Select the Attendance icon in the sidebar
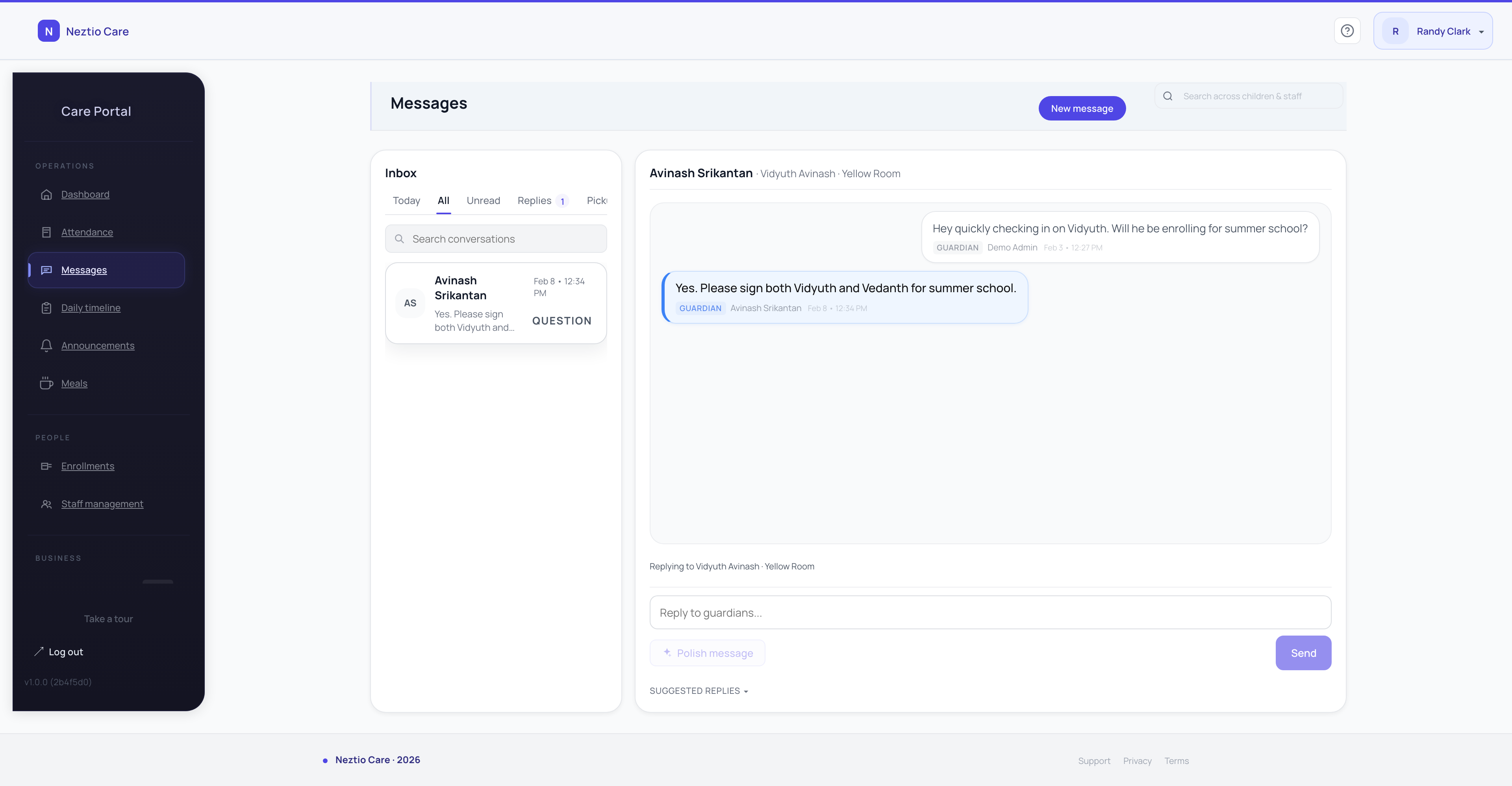The width and height of the screenshot is (1512, 786). [47, 232]
